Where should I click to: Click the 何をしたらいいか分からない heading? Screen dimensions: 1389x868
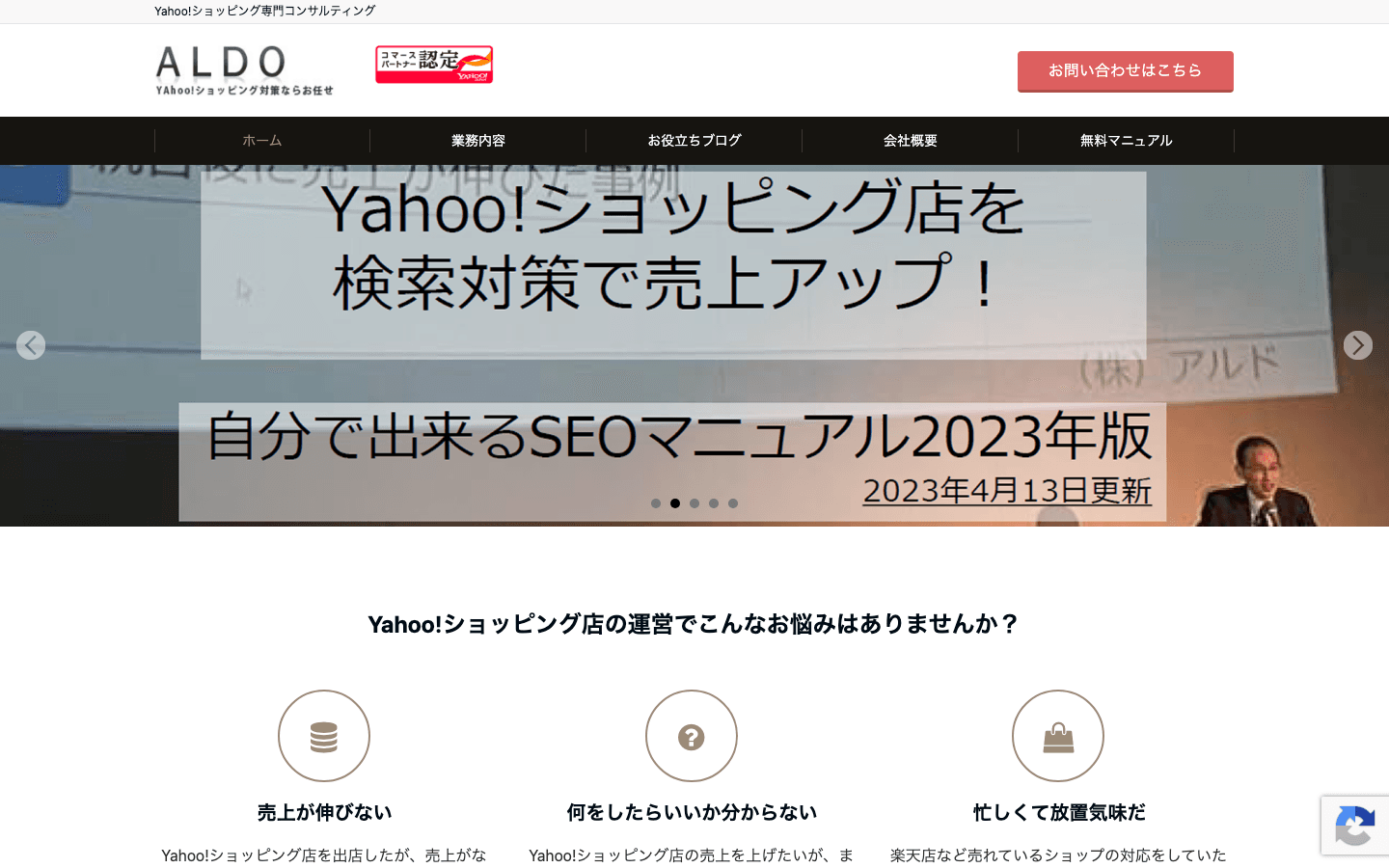point(692,813)
